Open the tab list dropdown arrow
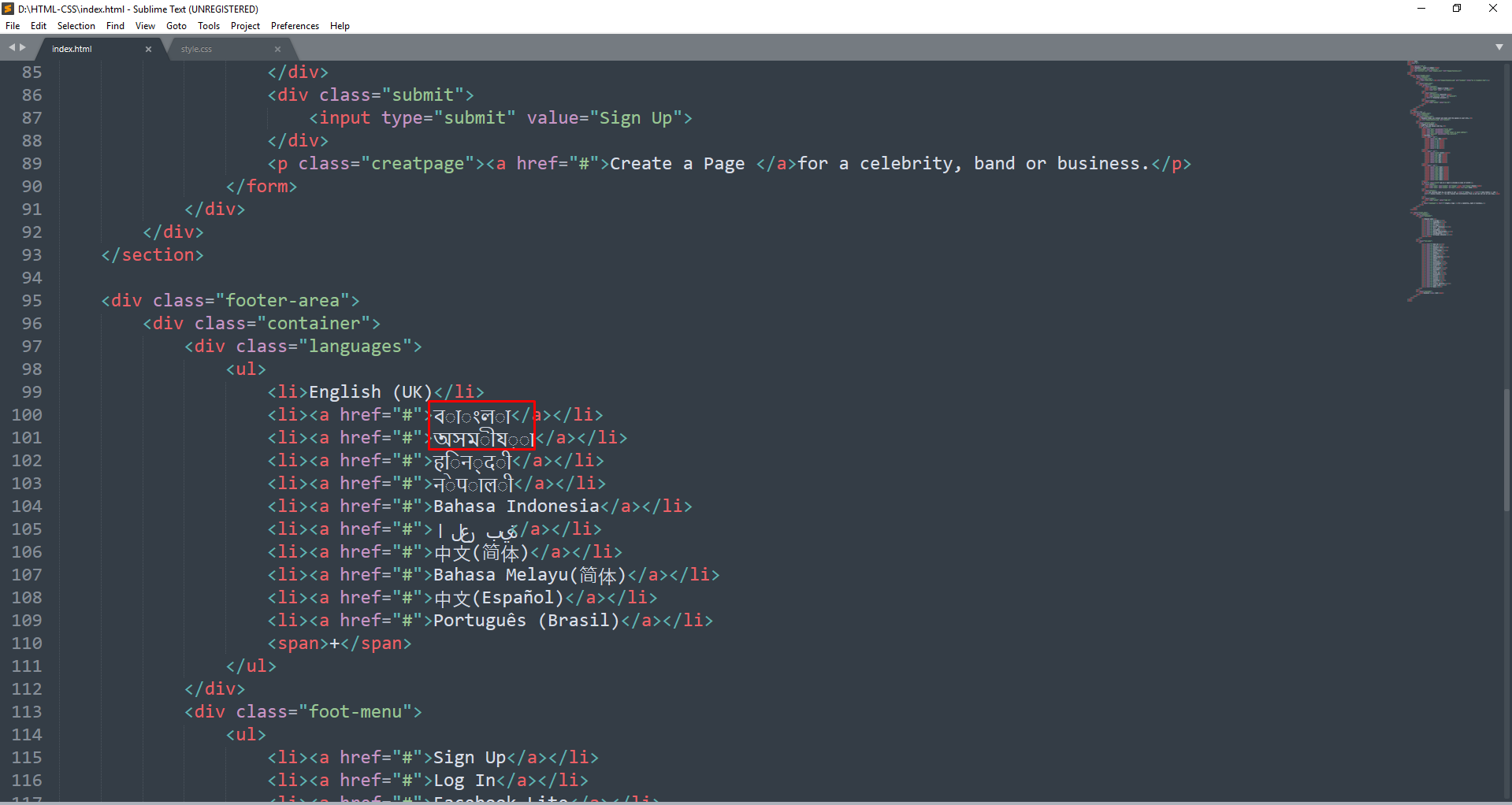This screenshot has height=805, width=1512. (1499, 47)
